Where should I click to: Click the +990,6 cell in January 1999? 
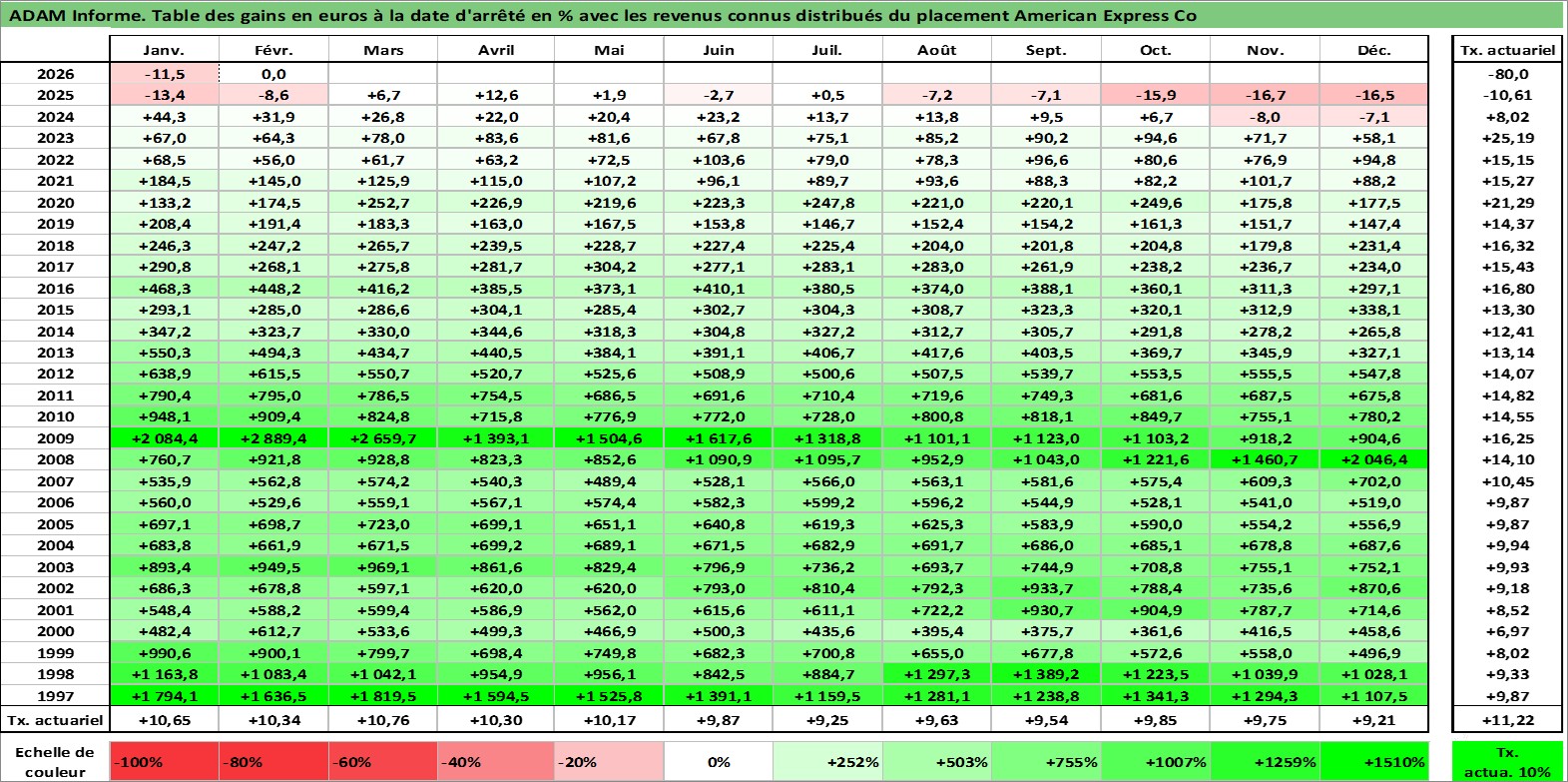tap(164, 653)
